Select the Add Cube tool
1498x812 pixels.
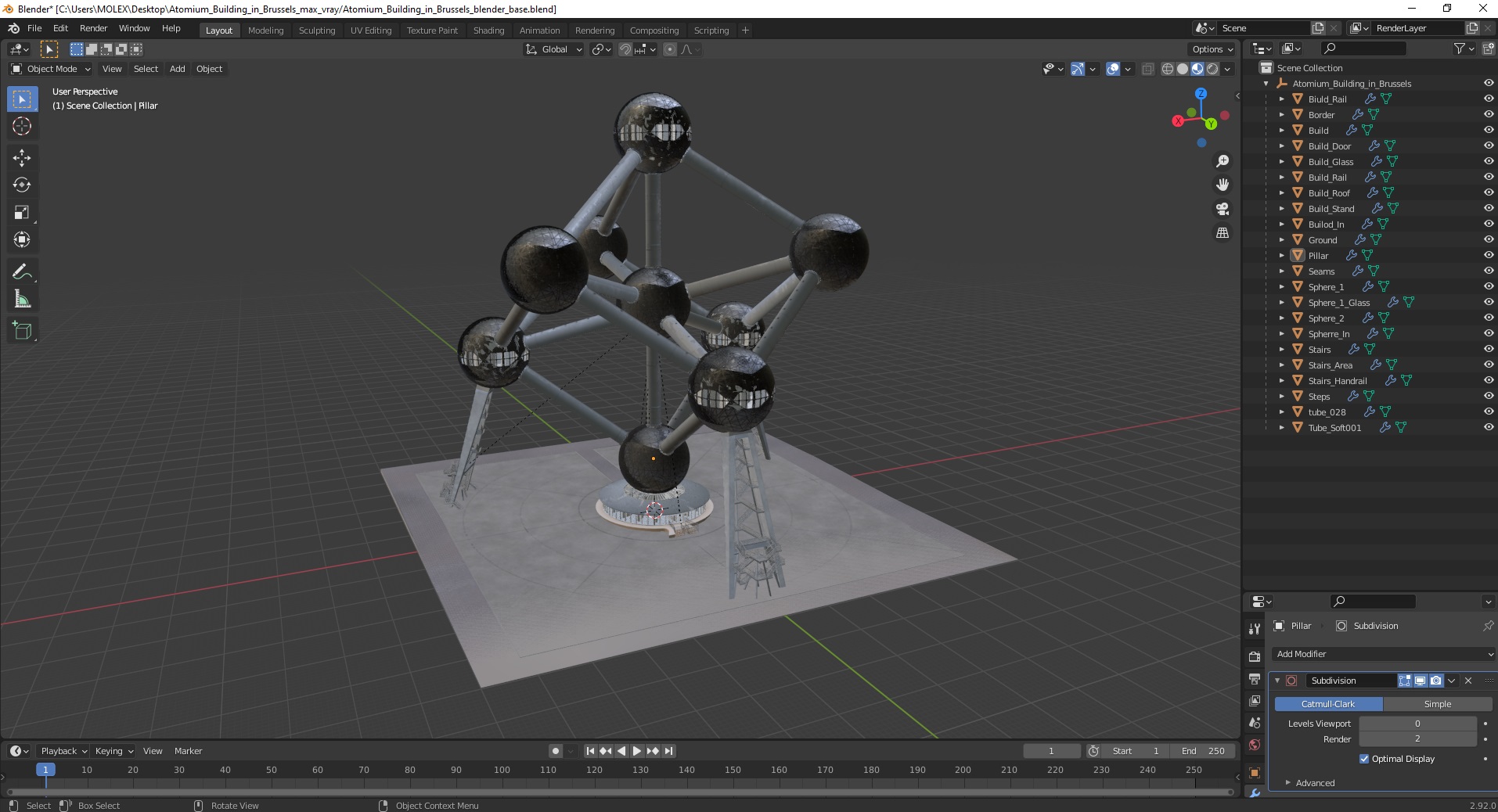tap(22, 330)
